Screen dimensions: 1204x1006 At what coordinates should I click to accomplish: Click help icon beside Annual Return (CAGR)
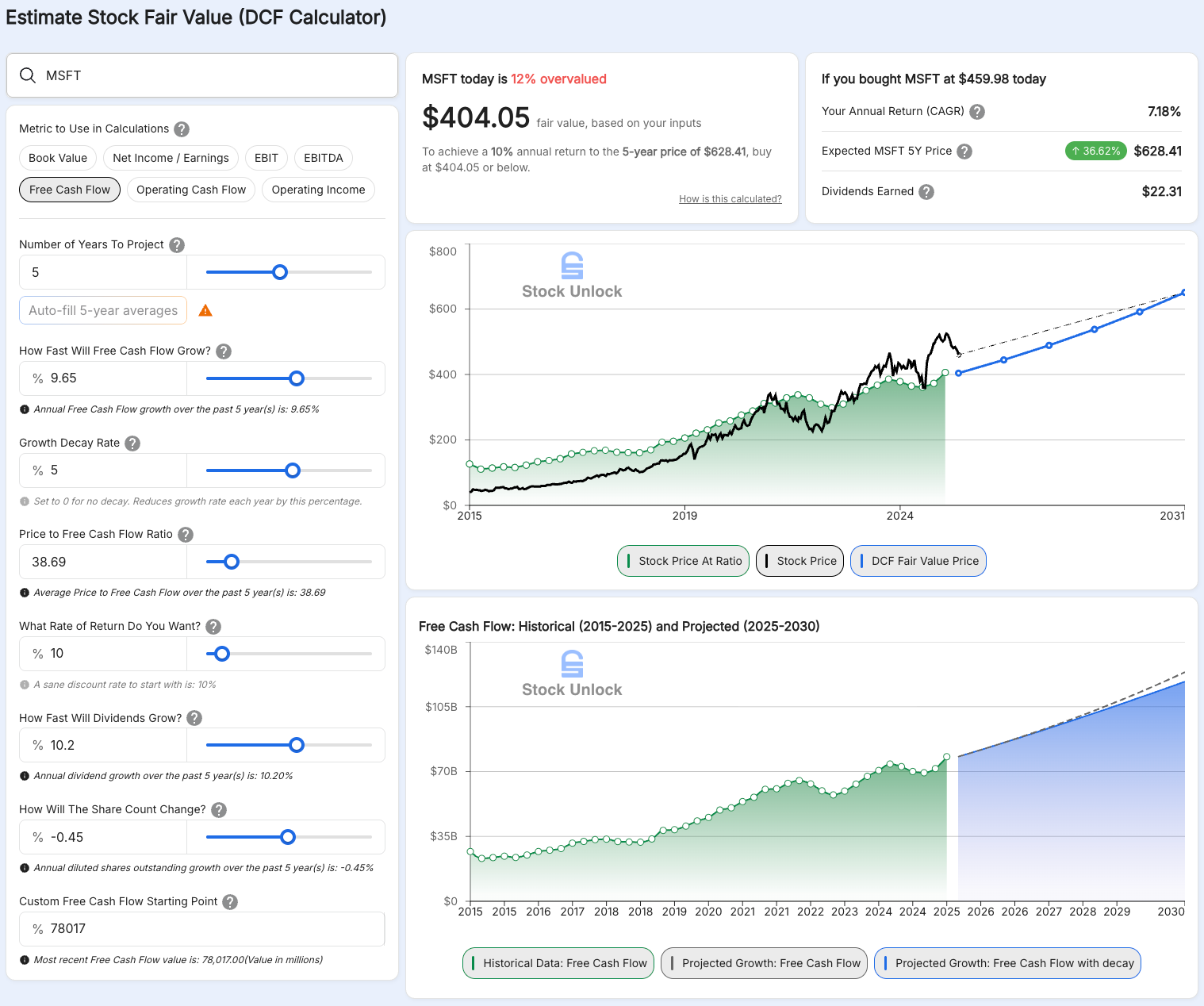pos(977,112)
